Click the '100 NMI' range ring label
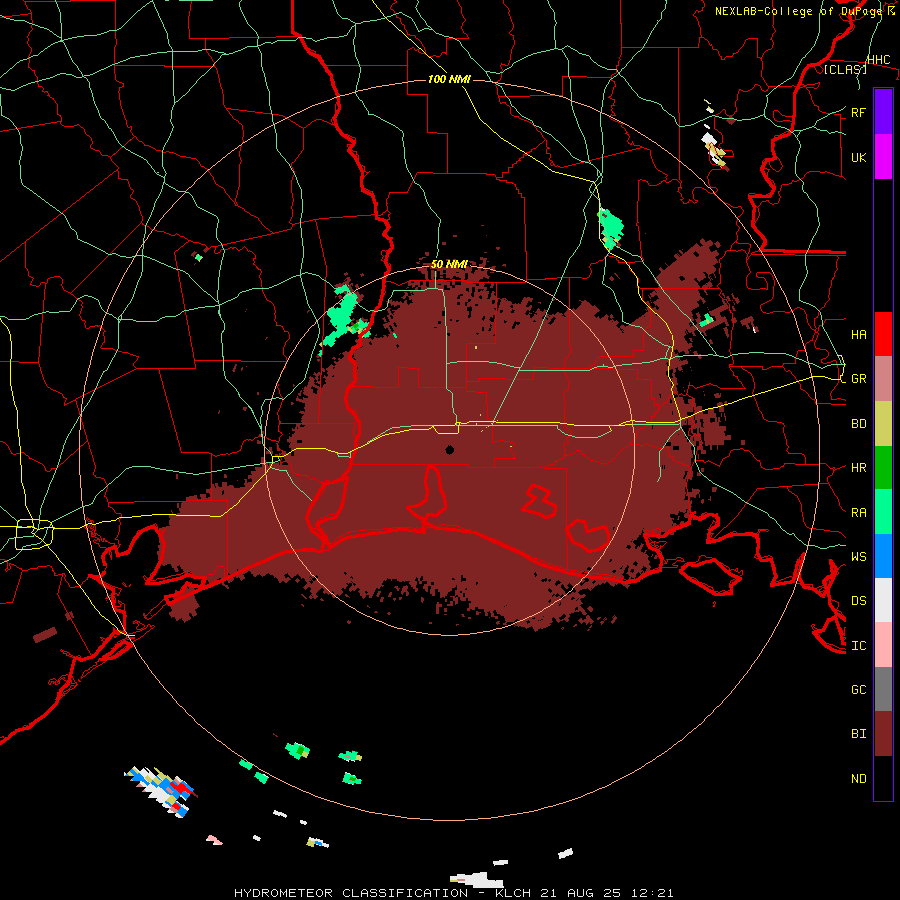 click(x=449, y=79)
